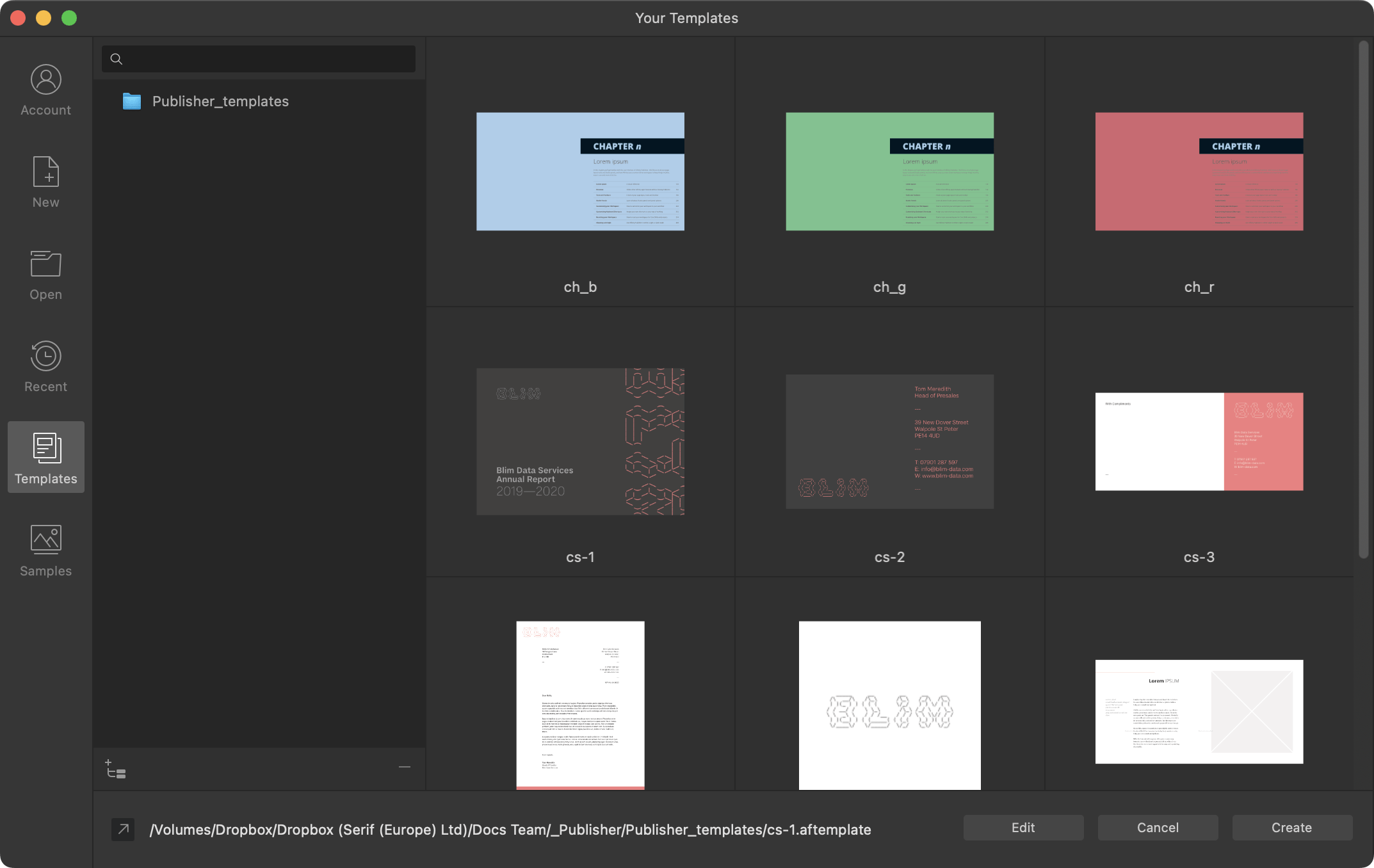Click the search magnifier in the template search field
Screen dimensions: 1374x868
pyautogui.click(x=117, y=58)
